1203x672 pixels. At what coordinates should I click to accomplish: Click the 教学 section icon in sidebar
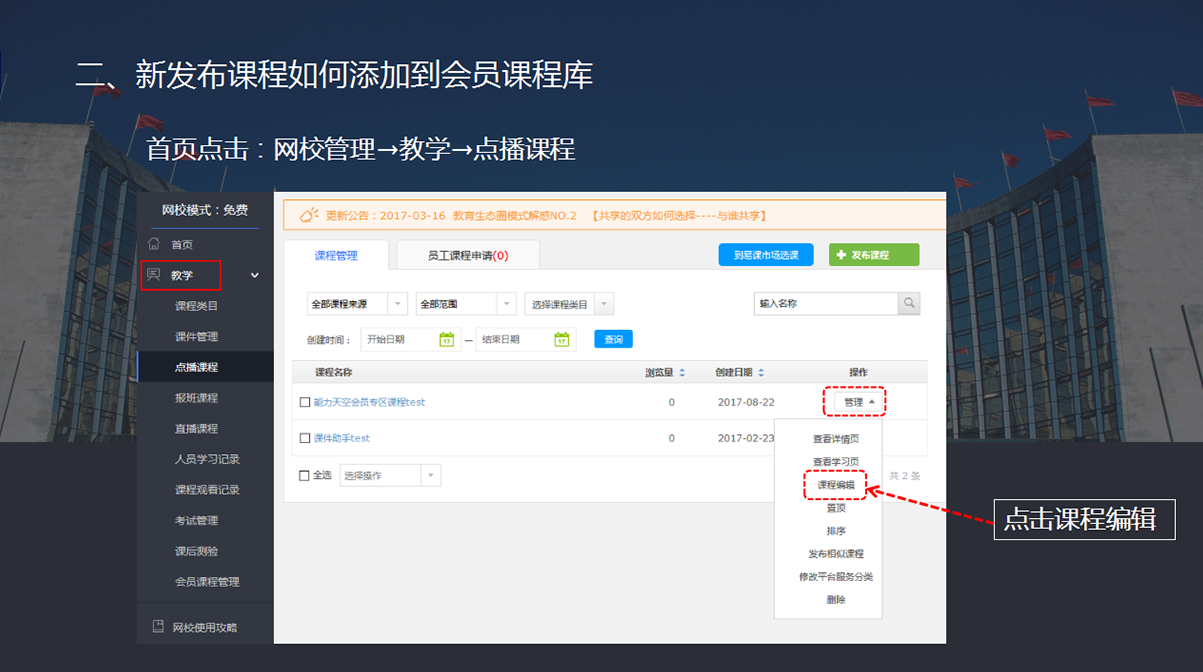point(154,275)
